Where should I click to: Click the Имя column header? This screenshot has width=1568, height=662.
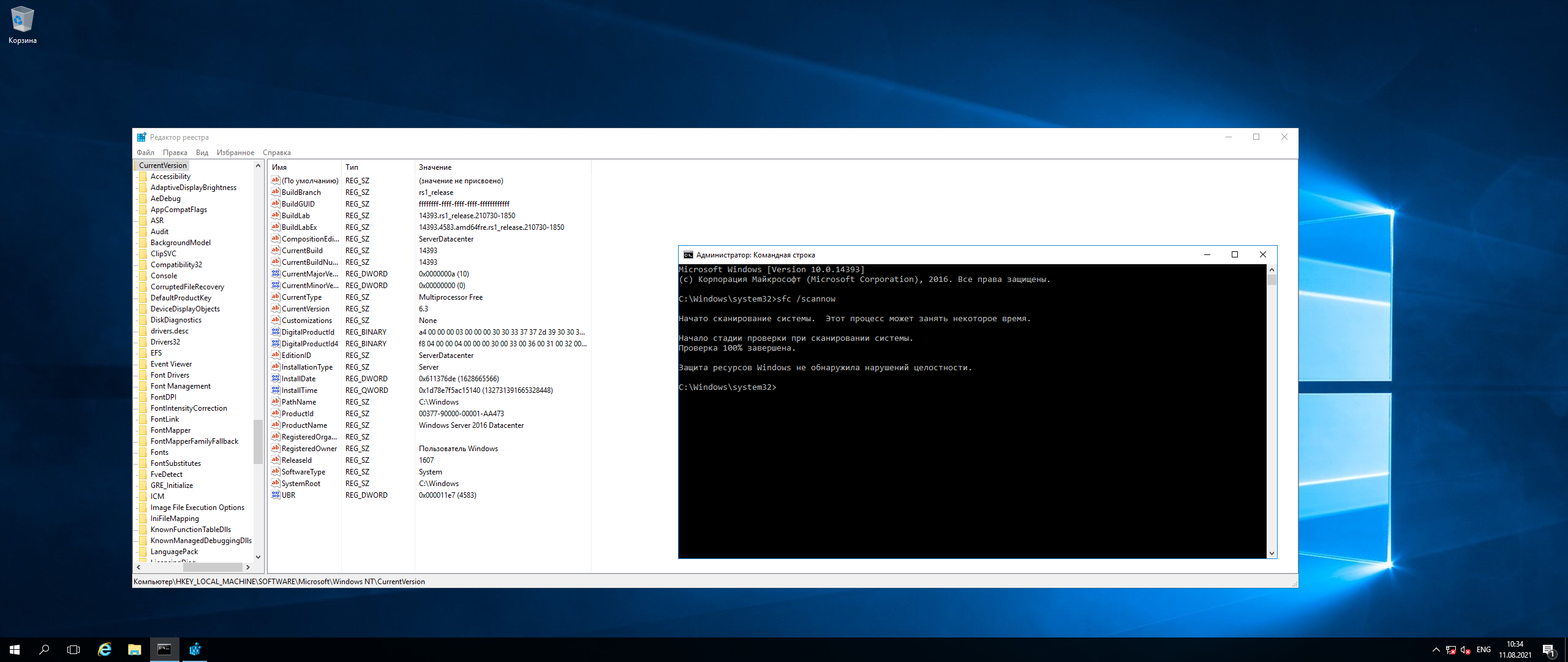coord(304,167)
